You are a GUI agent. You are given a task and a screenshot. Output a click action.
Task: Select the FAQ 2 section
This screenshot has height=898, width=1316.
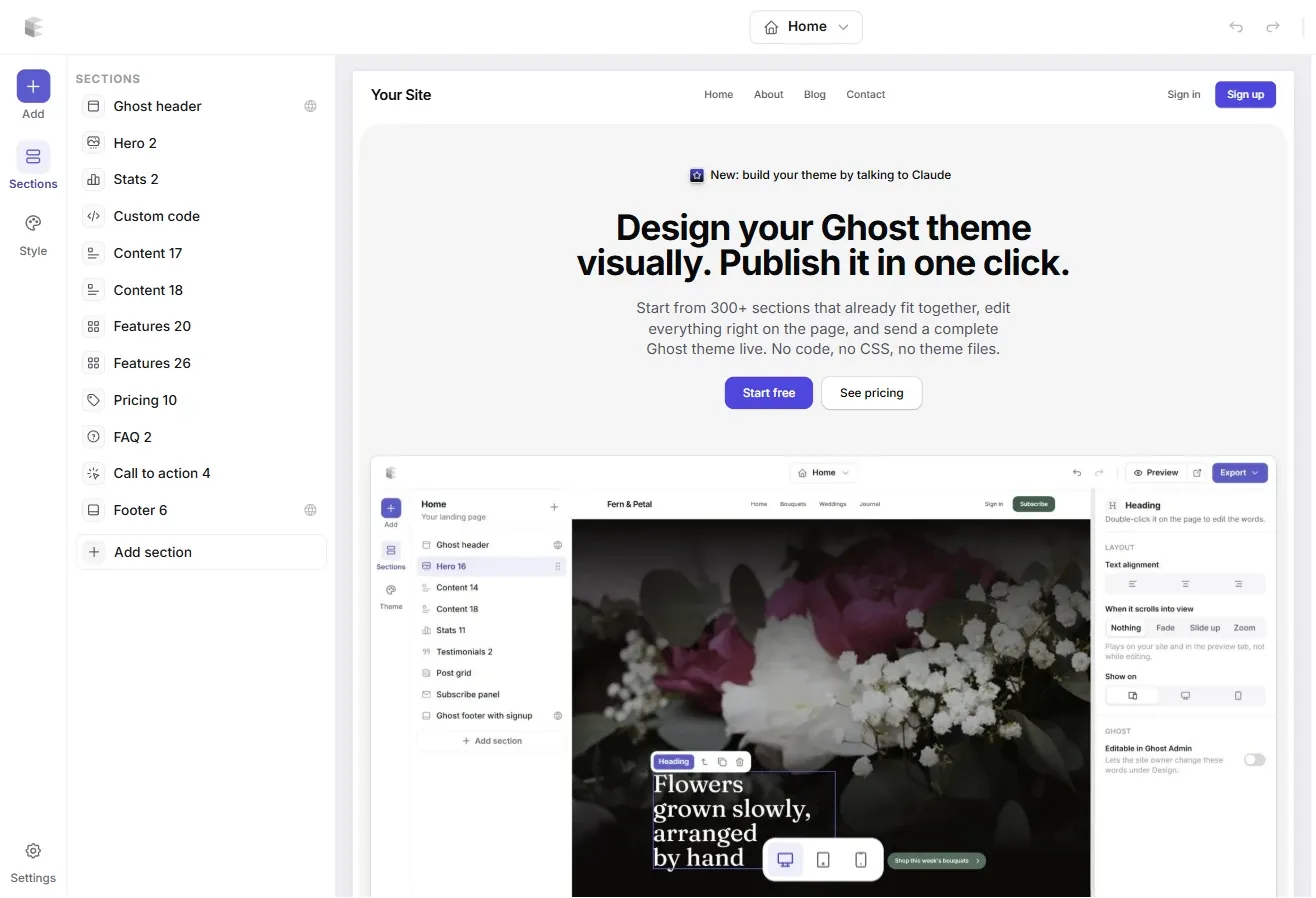(201, 437)
